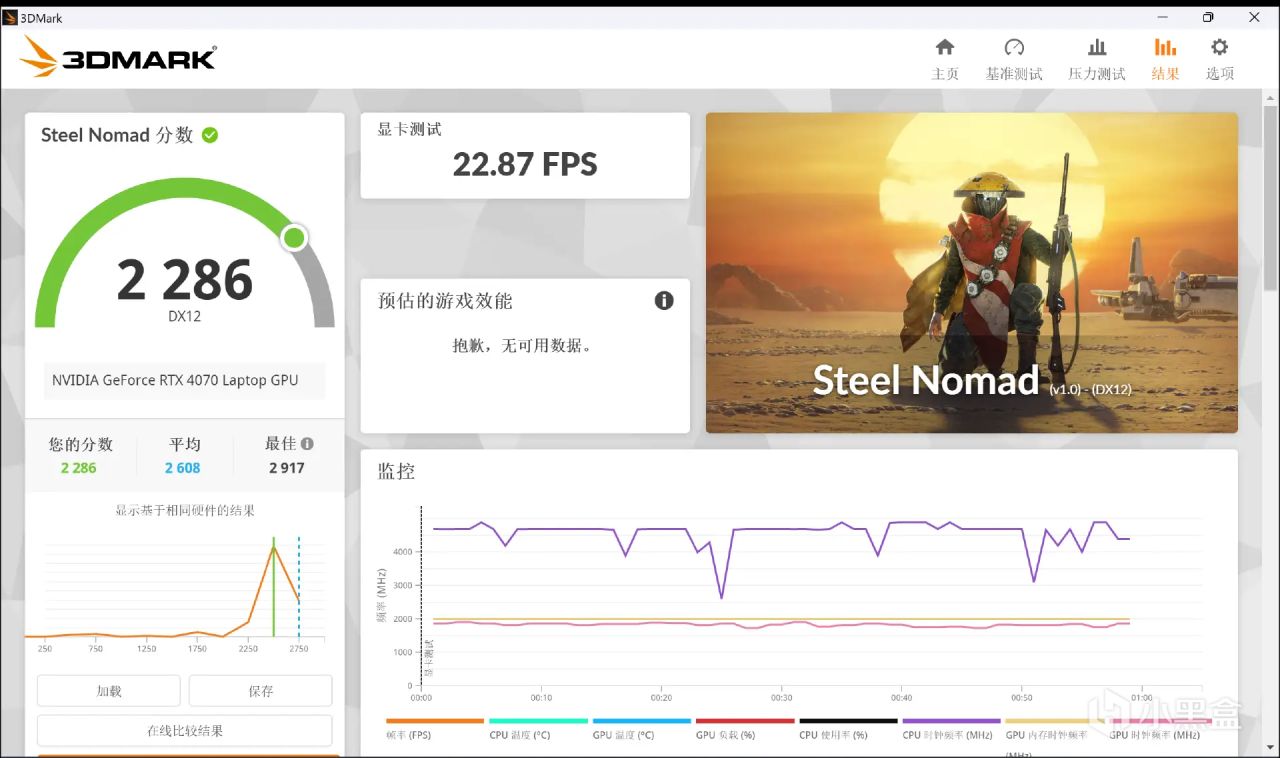1280x758 pixels.
Task: Open 选项 options via gear icon
Action: coord(1219,59)
